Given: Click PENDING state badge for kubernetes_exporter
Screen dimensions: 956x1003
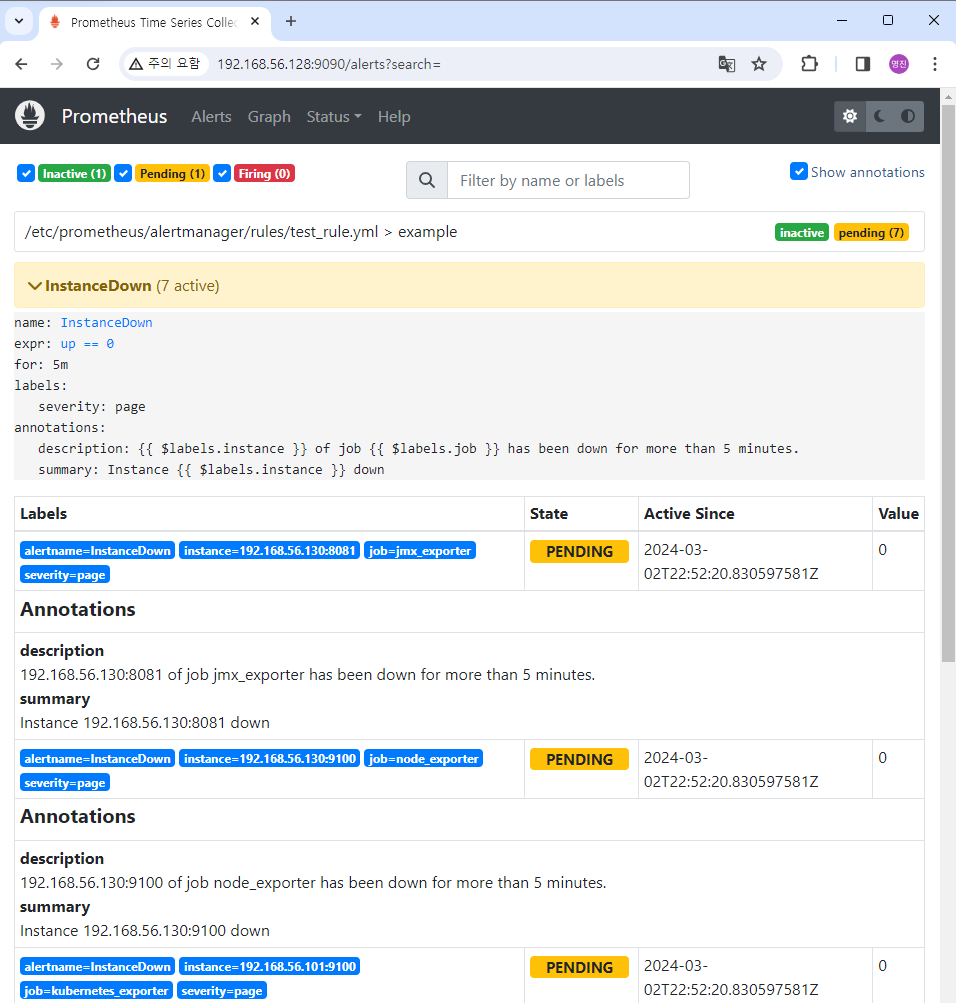Looking at the screenshot, I should 579,967.
